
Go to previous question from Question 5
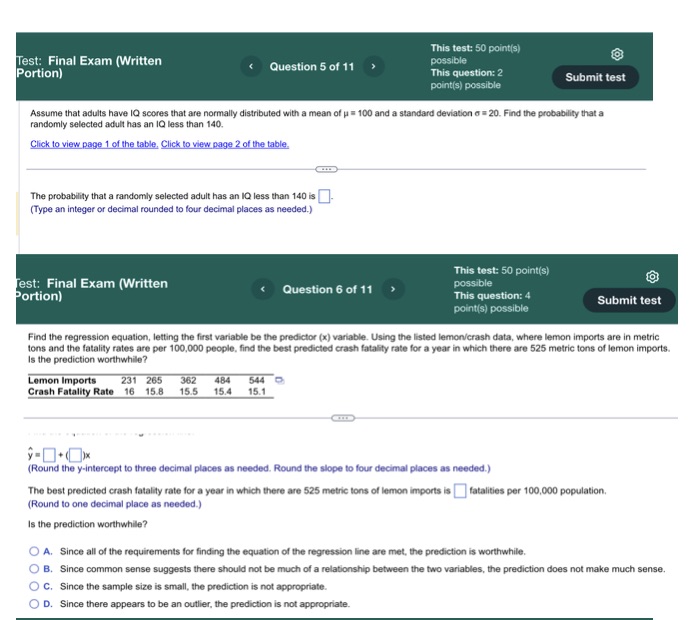coord(251,66)
